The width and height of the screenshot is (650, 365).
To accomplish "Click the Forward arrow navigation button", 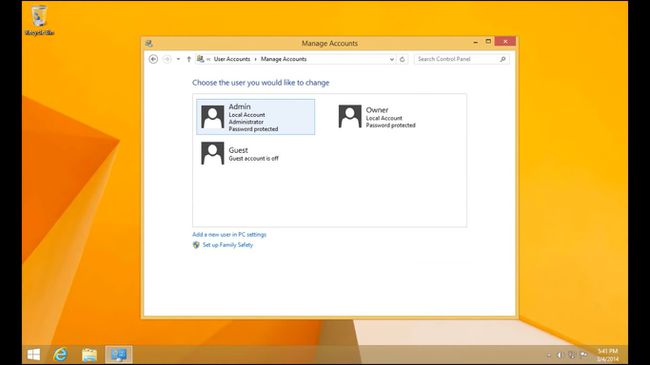I will coord(167,59).
